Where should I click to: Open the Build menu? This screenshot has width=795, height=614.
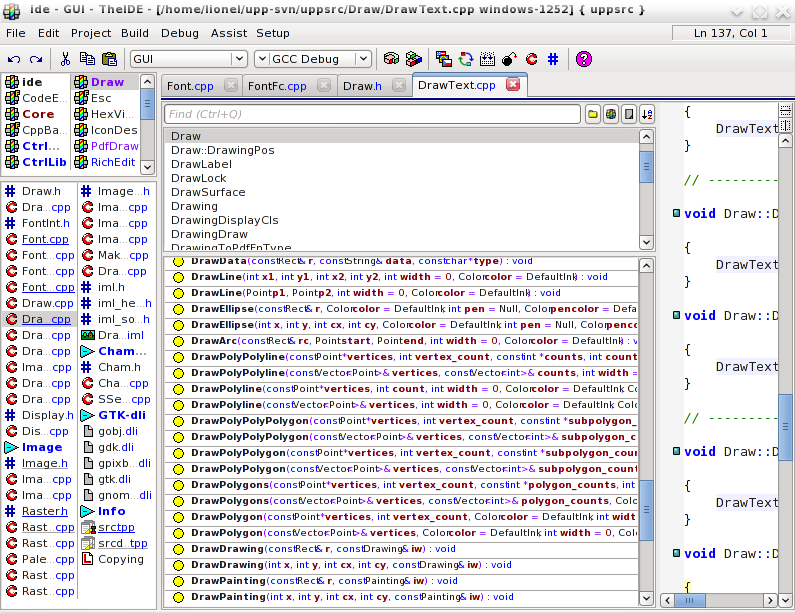click(x=134, y=33)
